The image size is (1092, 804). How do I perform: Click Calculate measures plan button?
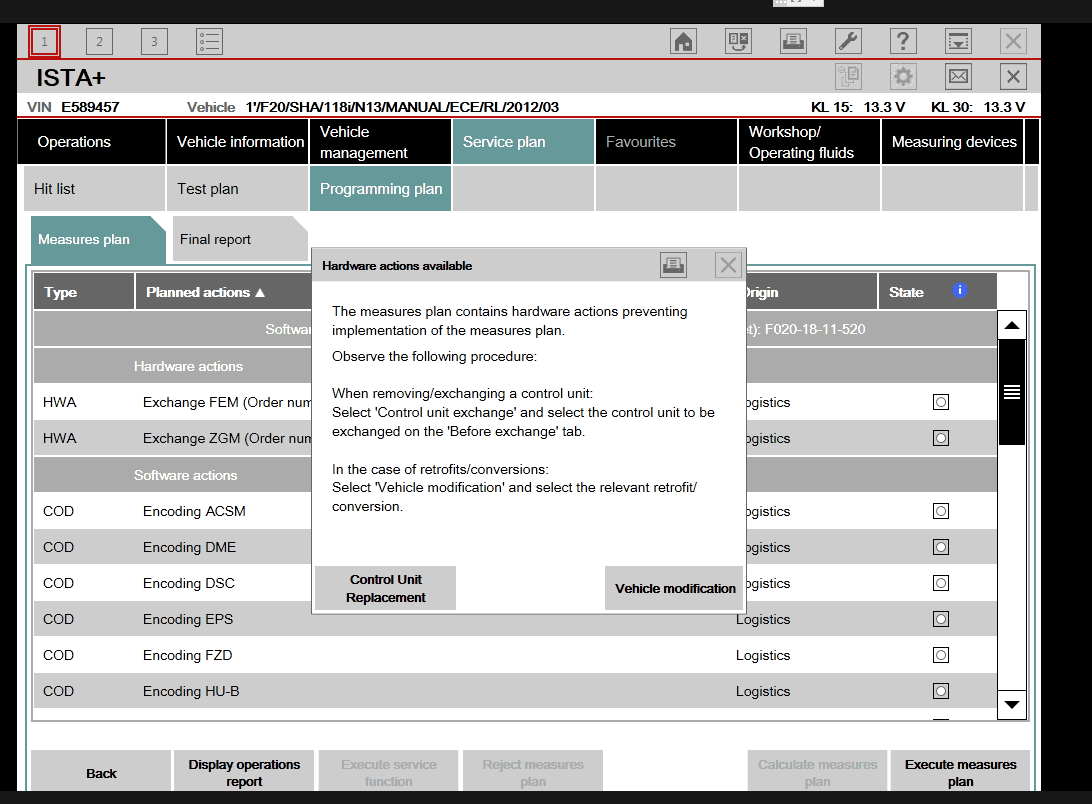click(817, 772)
